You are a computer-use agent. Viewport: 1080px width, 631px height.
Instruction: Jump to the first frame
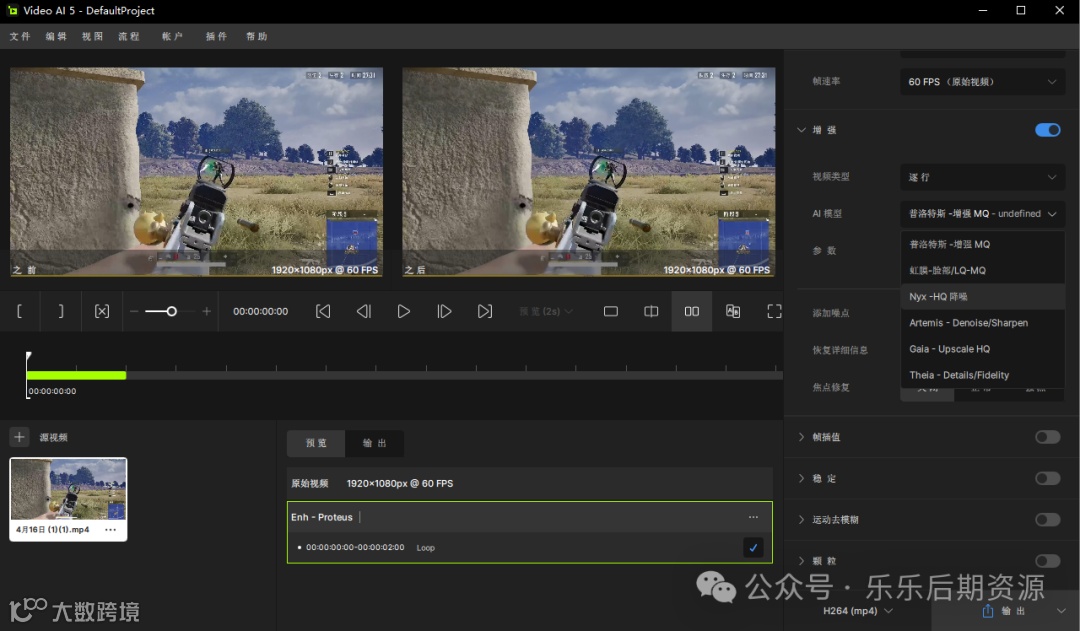pyautogui.click(x=323, y=311)
